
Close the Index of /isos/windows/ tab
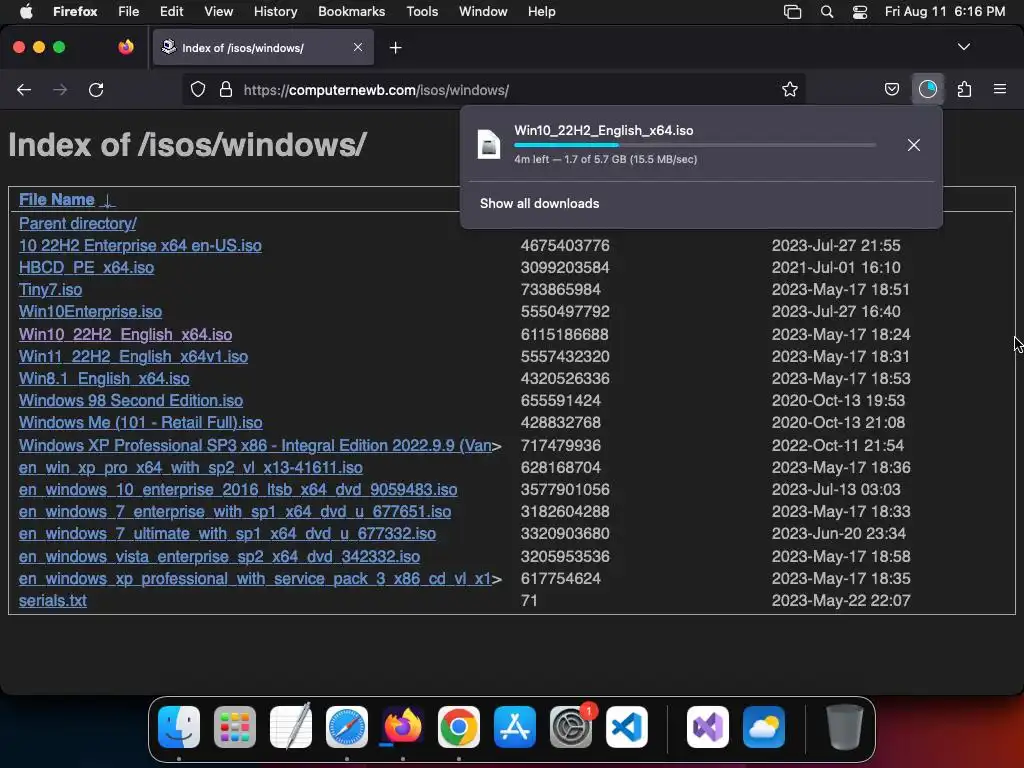(358, 47)
